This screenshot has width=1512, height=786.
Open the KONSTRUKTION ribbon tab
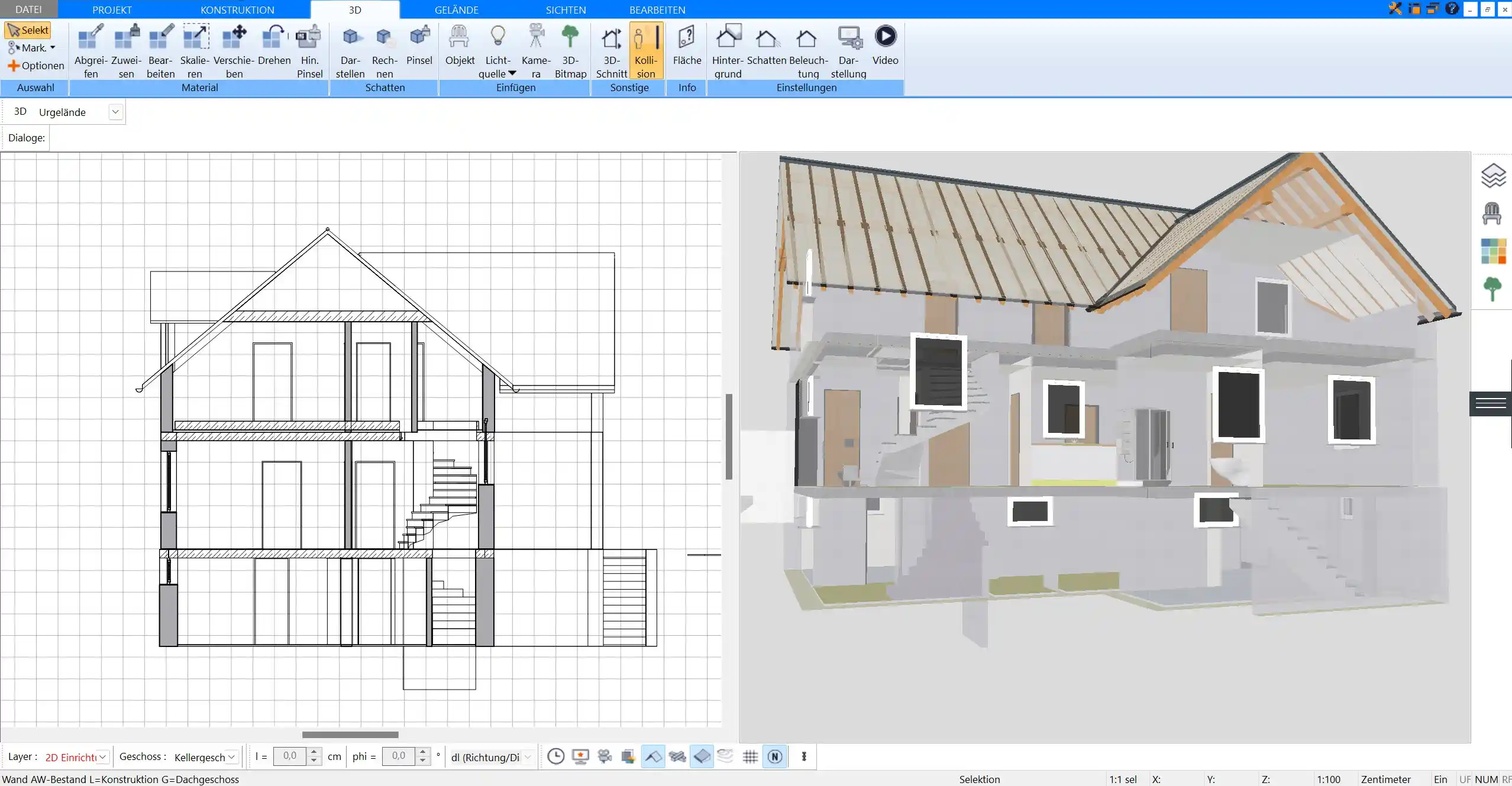tap(237, 10)
